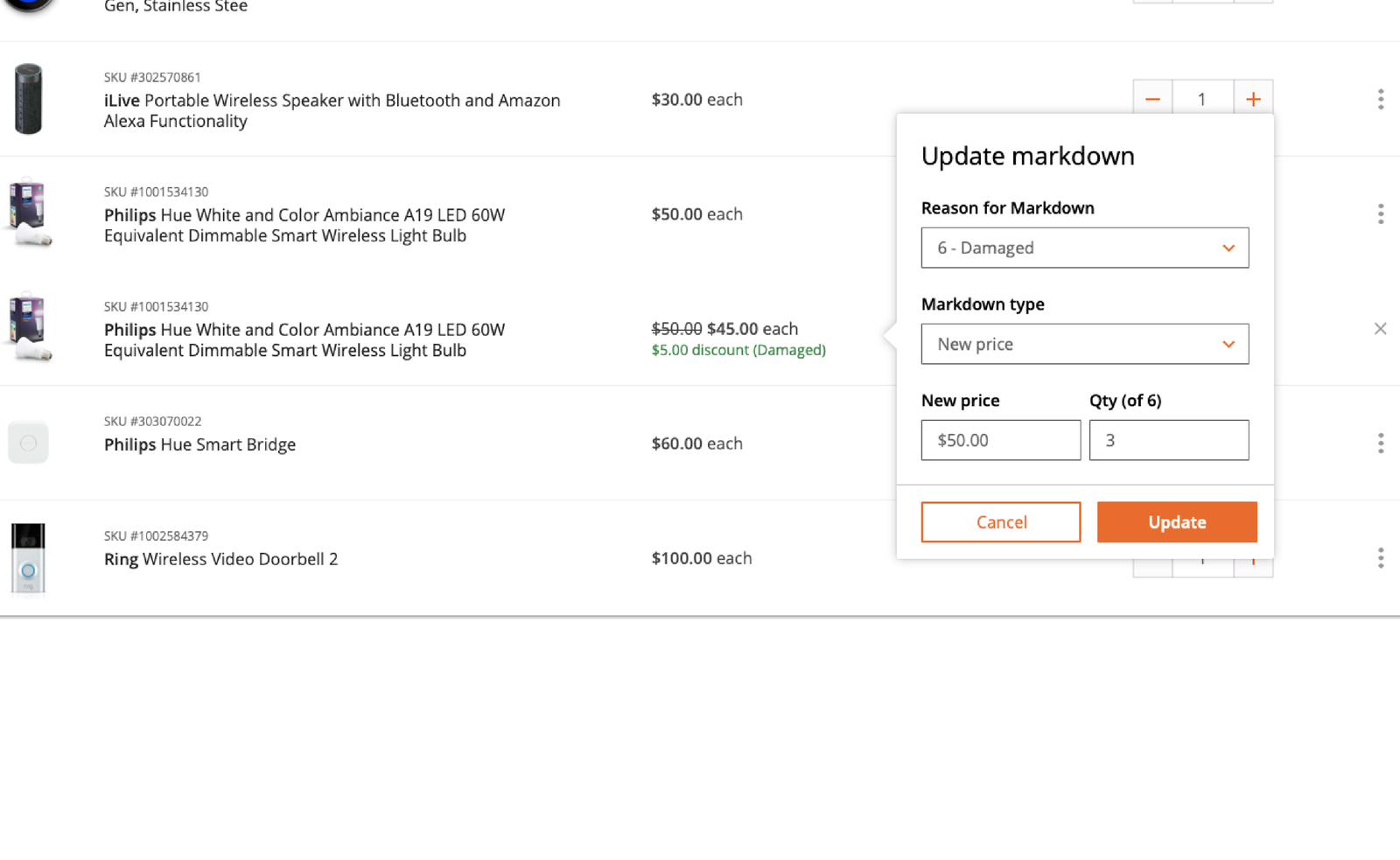1400x860 pixels.
Task: Open Ring Wireless Video Doorbell 2 title
Action: [220, 559]
